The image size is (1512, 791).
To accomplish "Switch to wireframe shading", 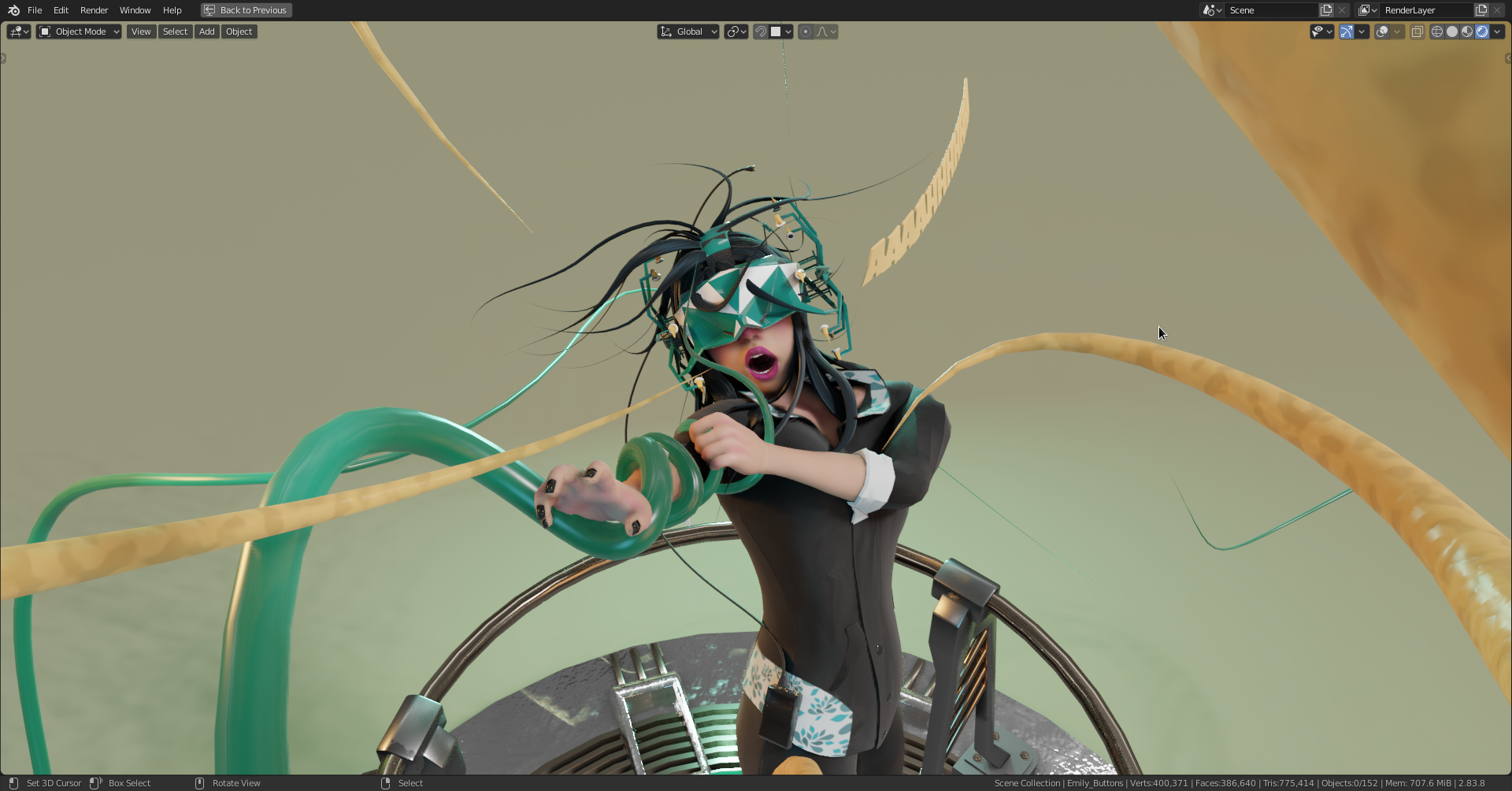I will tap(1437, 32).
